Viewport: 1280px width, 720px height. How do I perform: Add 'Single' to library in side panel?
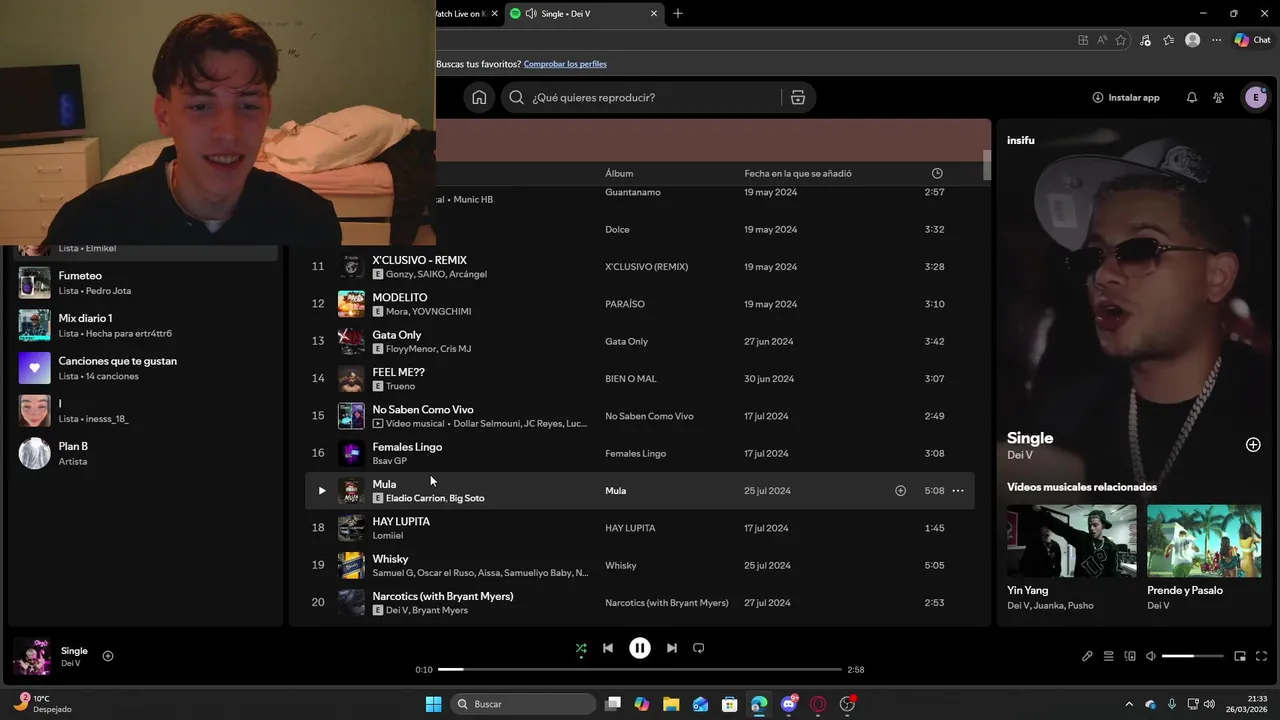click(x=1253, y=445)
